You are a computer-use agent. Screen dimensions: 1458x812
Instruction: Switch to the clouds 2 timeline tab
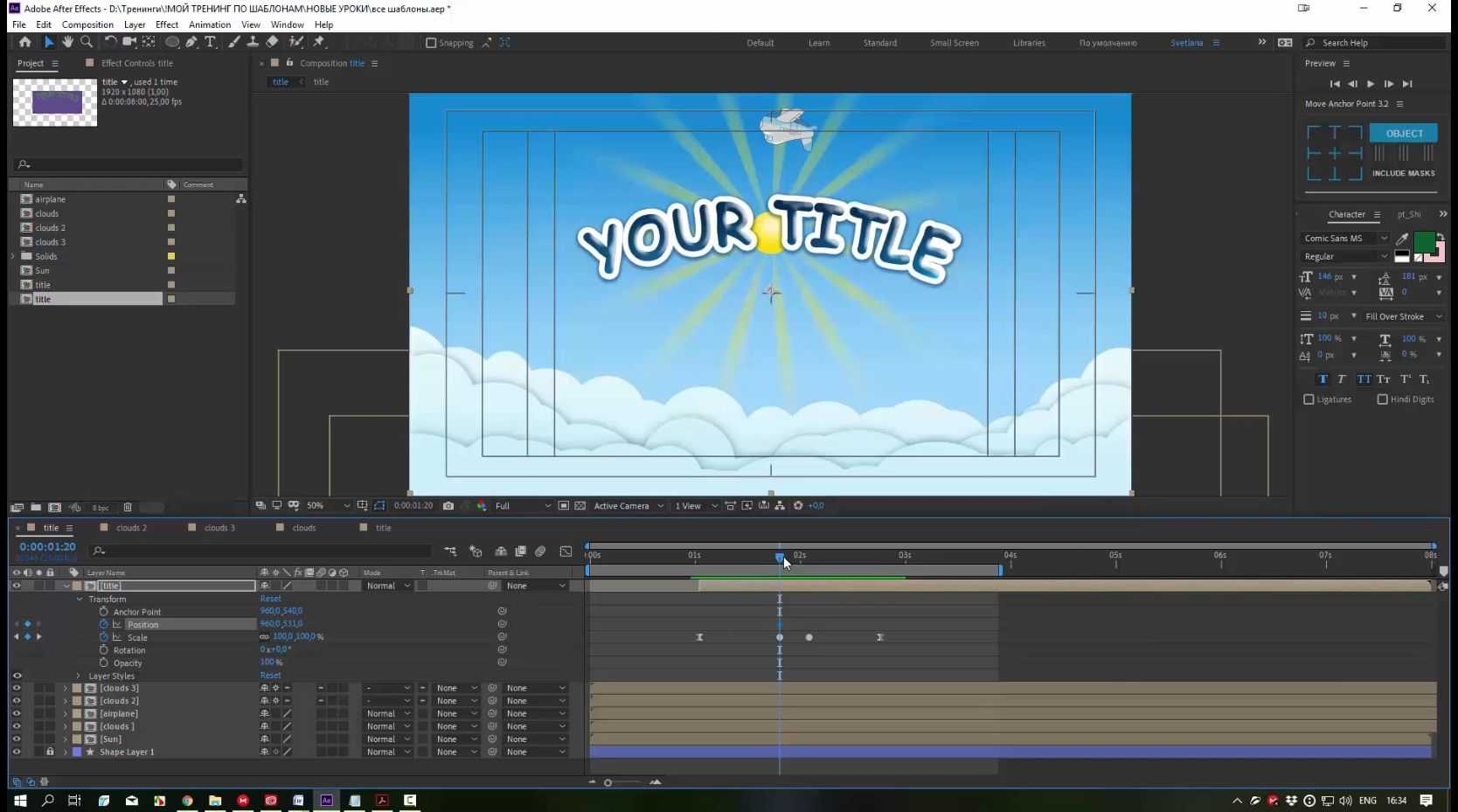point(132,528)
